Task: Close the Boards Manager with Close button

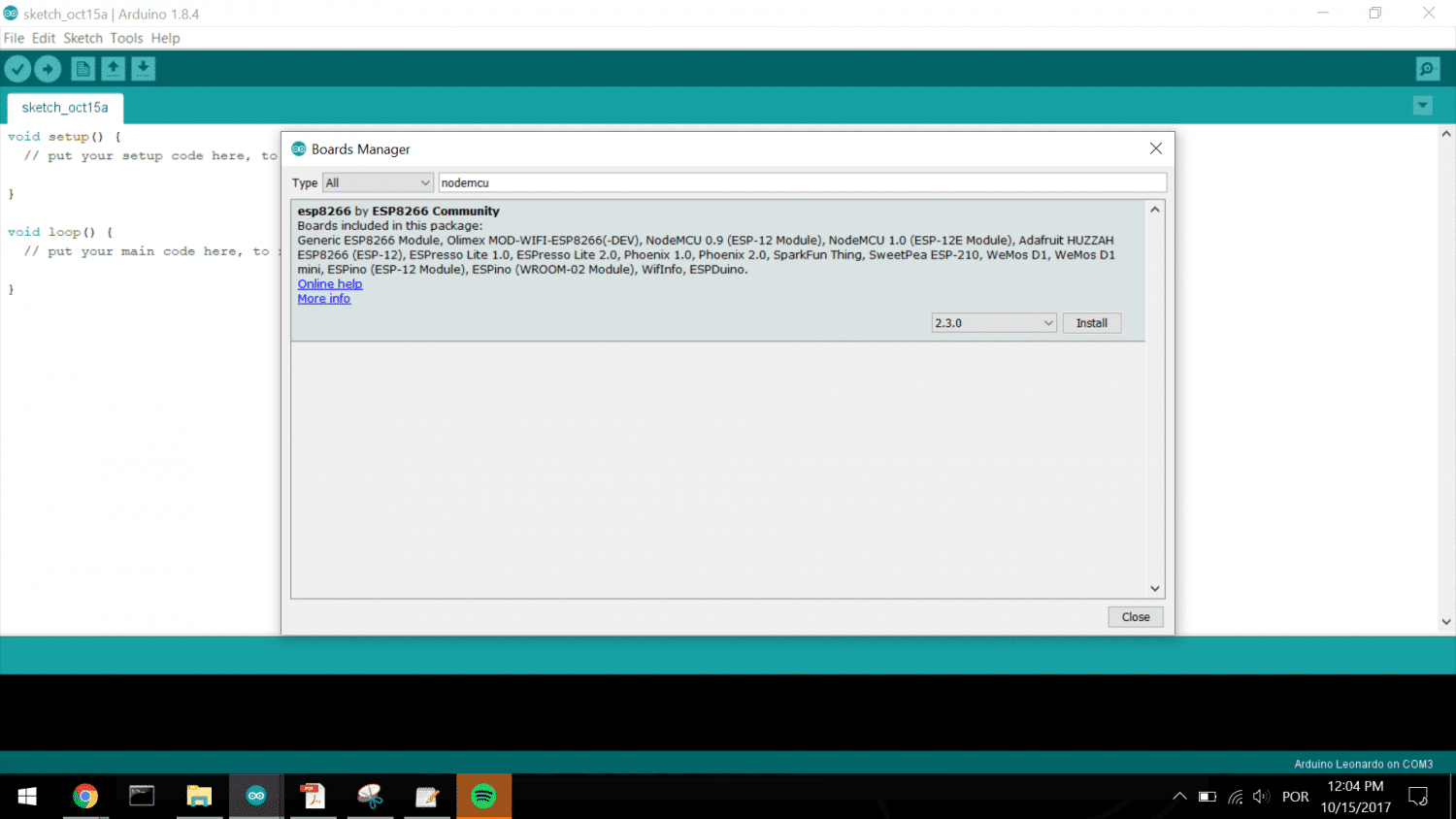Action: point(1135,617)
